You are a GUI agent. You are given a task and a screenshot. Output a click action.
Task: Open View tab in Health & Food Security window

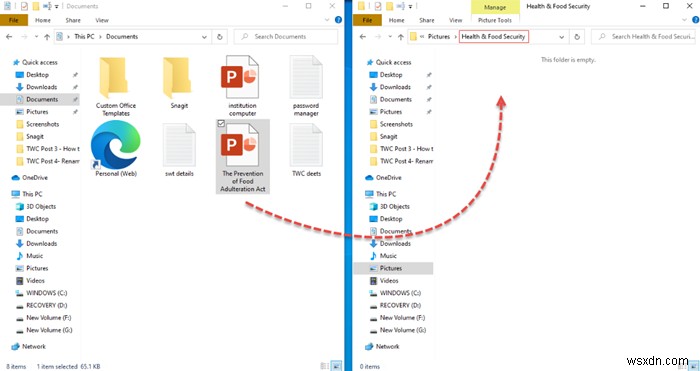(455, 20)
